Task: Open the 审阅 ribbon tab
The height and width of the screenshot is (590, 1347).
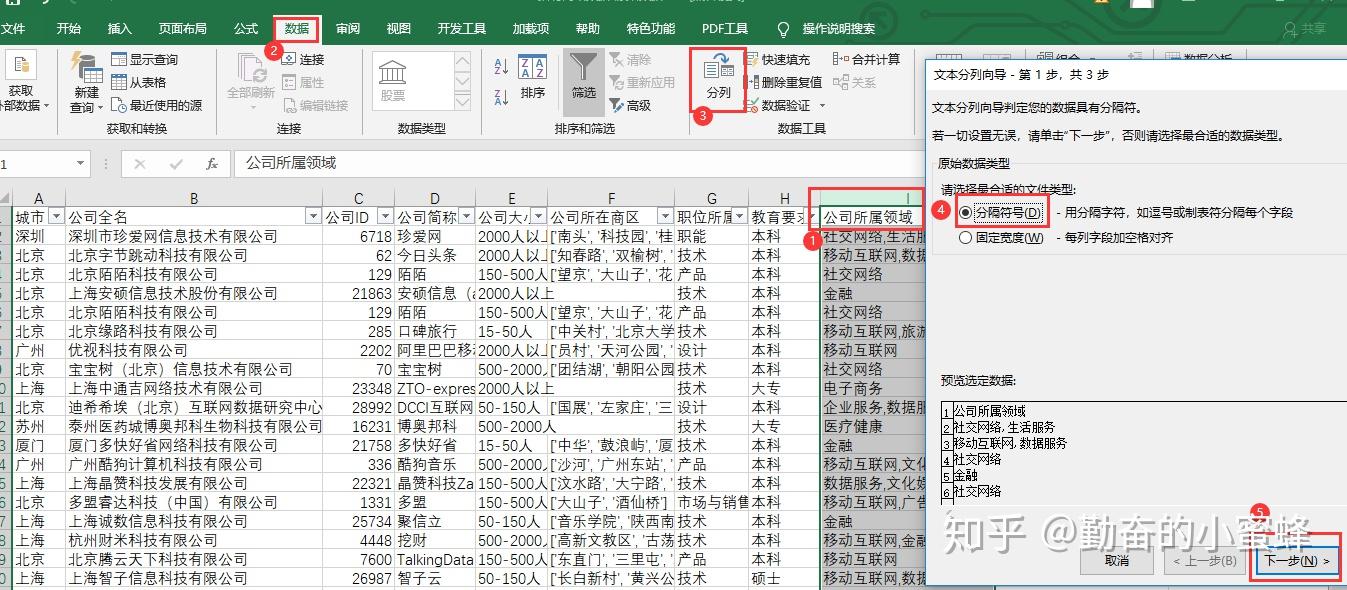Action: coord(349,29)
